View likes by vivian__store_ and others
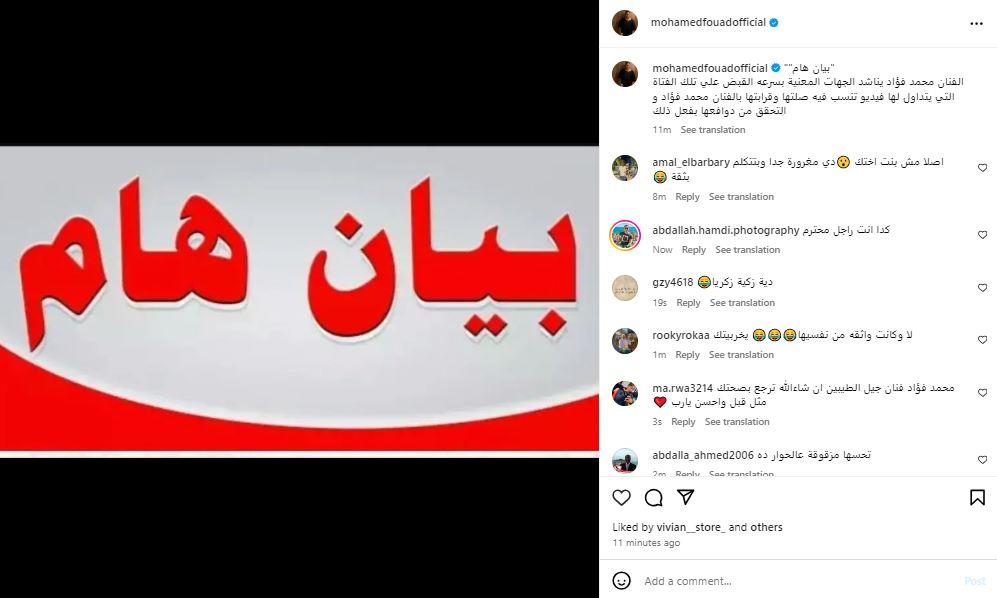The height and width of the screenshot is (598, 997). pyautogui.click(x=697, y=527)
